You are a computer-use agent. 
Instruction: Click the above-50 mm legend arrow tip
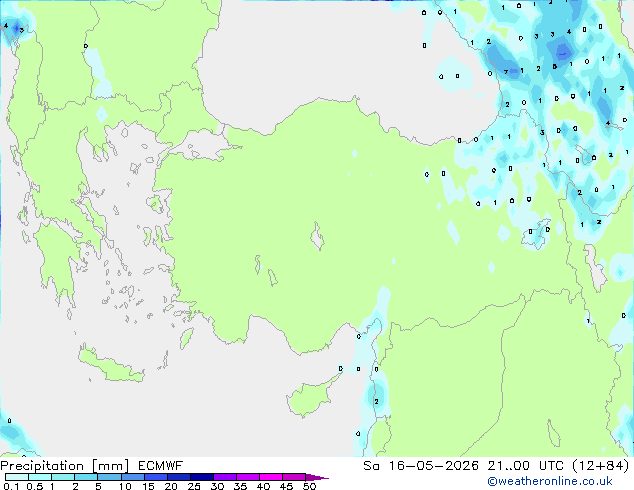317,477
